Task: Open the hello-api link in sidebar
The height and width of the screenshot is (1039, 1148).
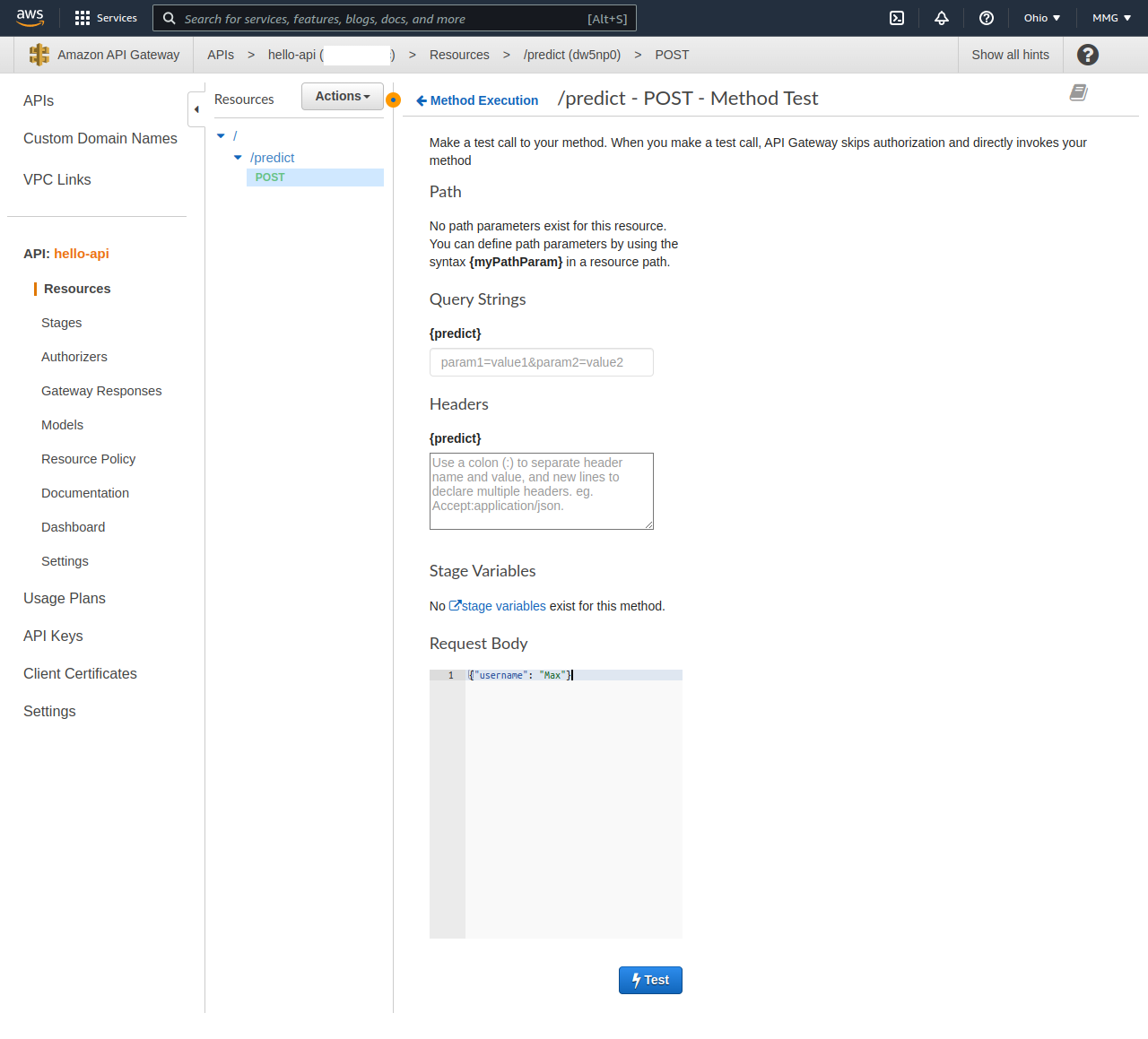Action: [82, 254]
